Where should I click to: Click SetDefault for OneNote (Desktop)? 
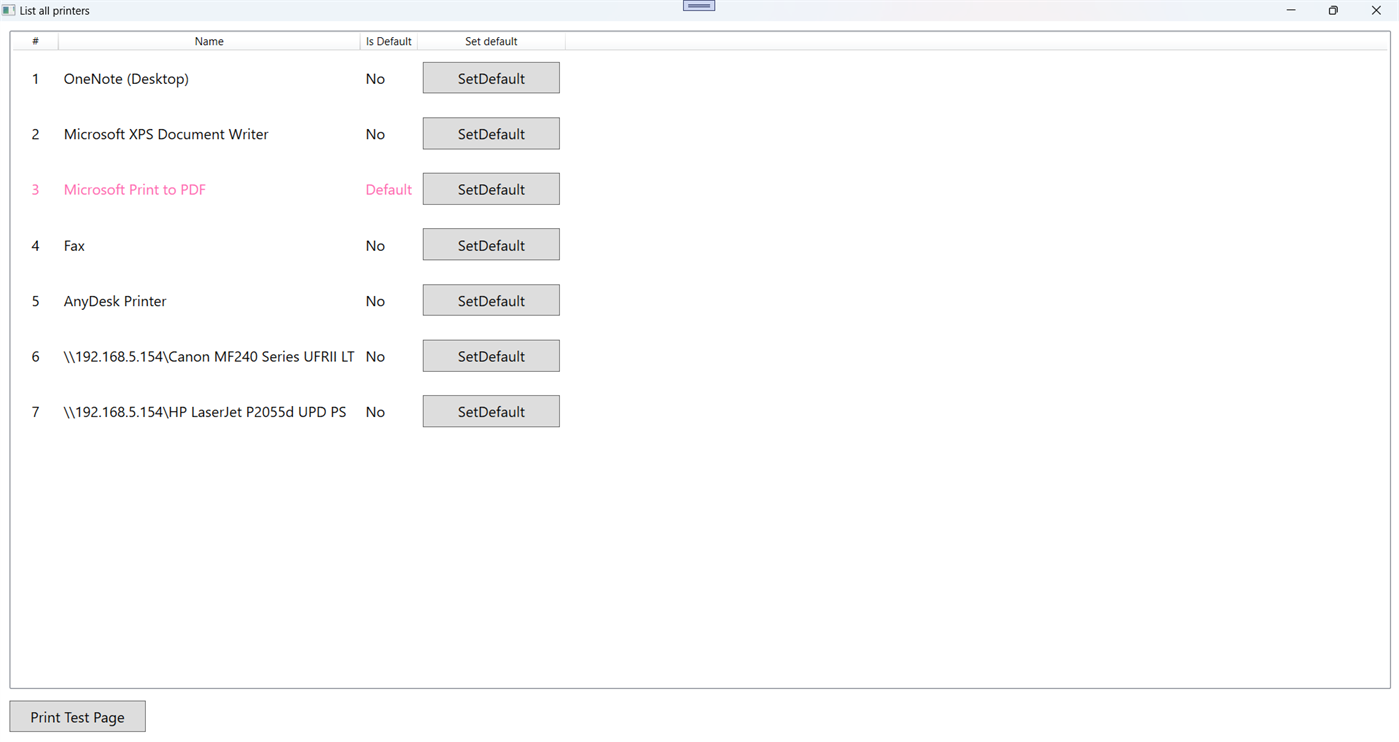(x=490, y=77)
